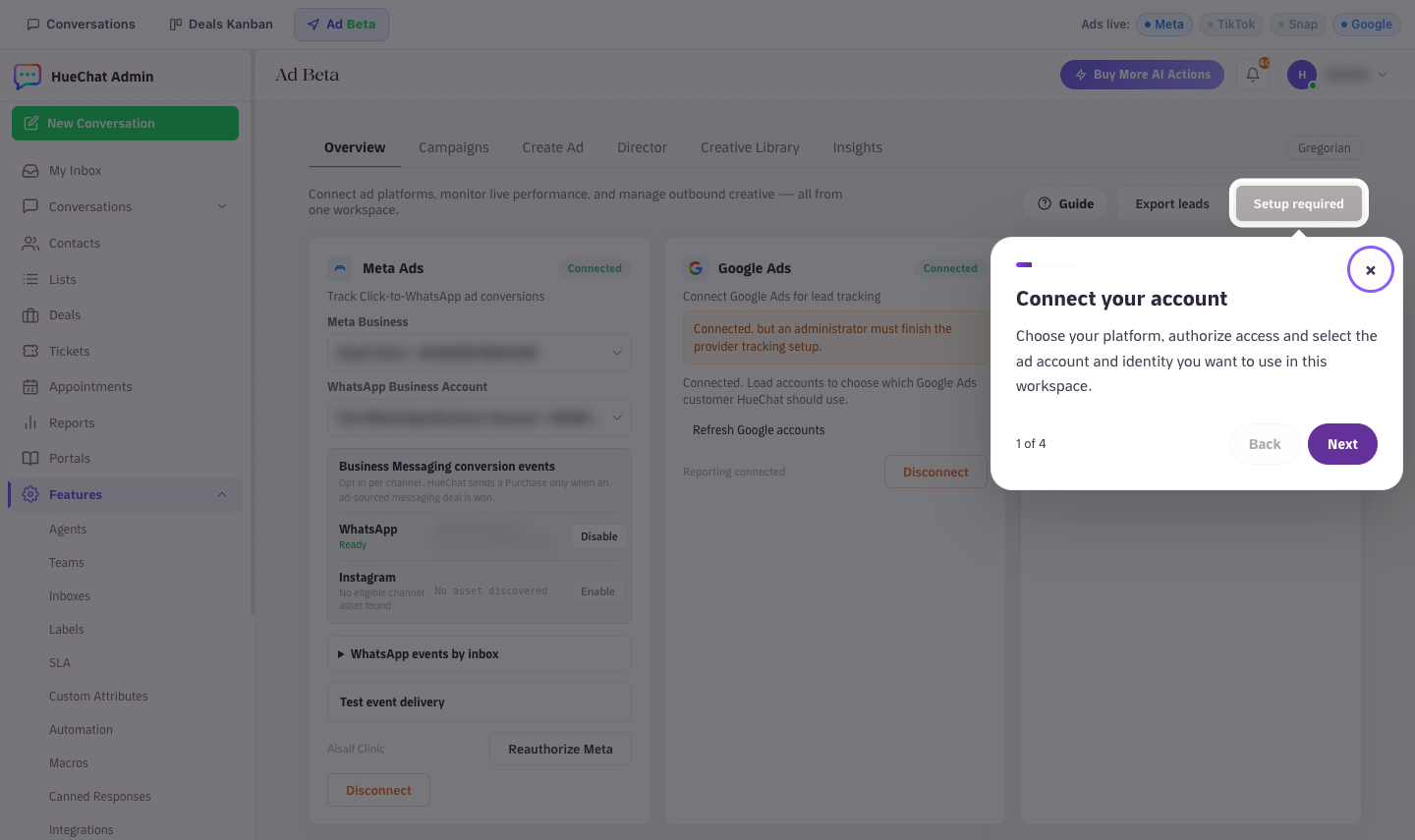Open the Insights tab

(x=858, y=148)
